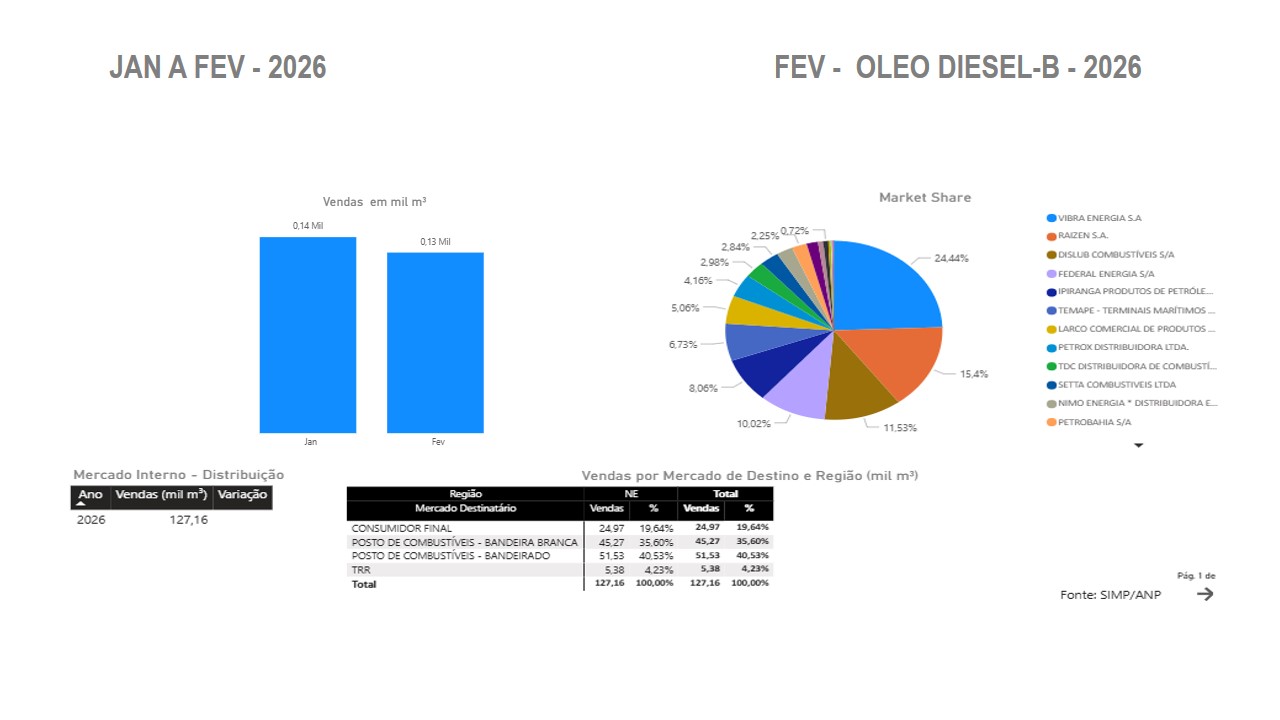Viewport: 1280px width, 720px height.
Task: Click the TRR row label
Action: (361, 569)
